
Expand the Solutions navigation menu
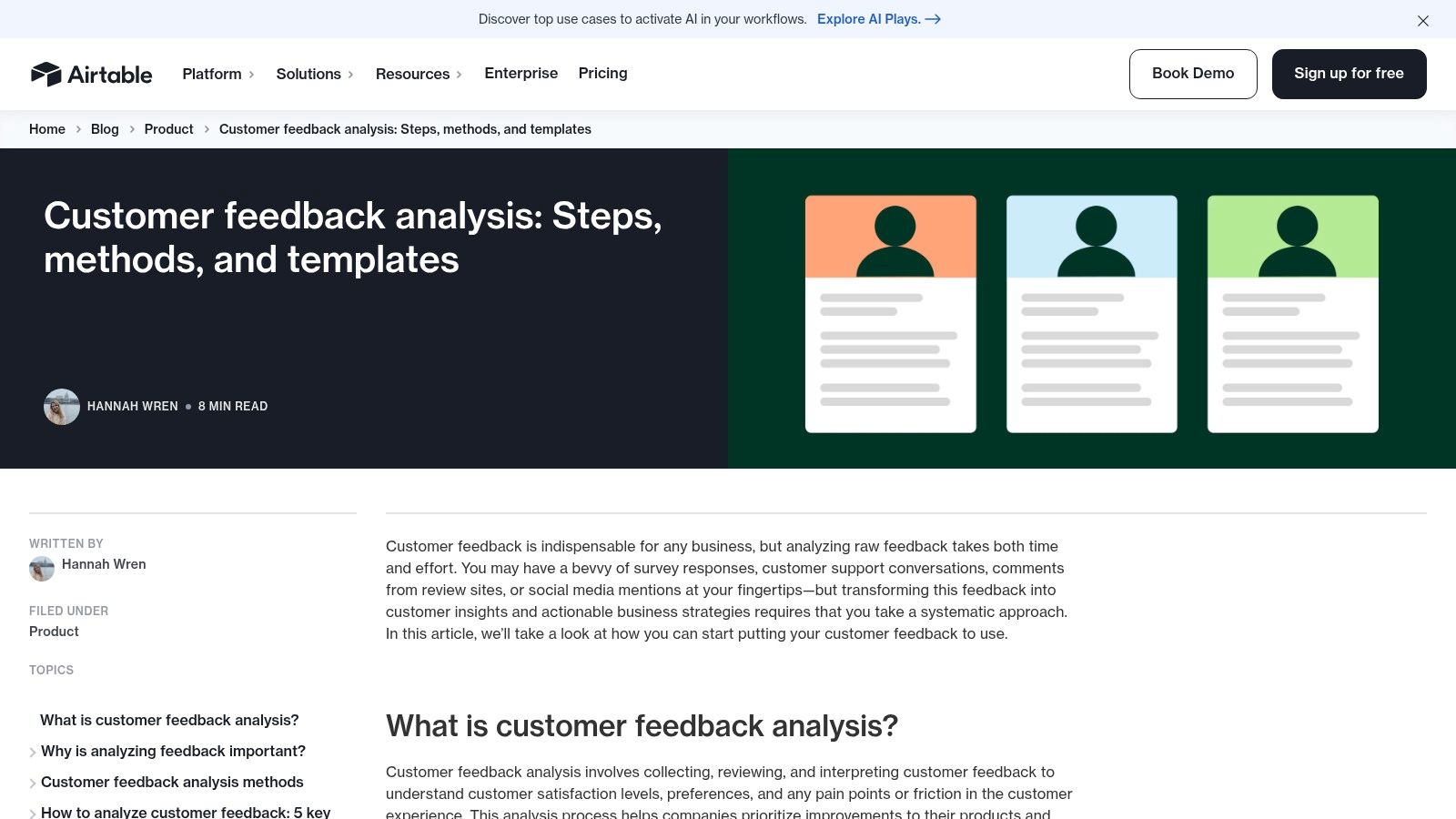[x=315, y=74]
